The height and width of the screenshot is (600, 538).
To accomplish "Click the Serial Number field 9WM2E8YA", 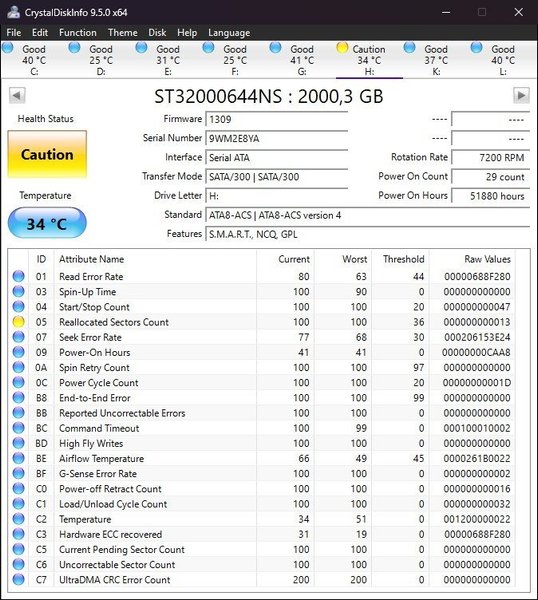I will click(x=277, y=138).
